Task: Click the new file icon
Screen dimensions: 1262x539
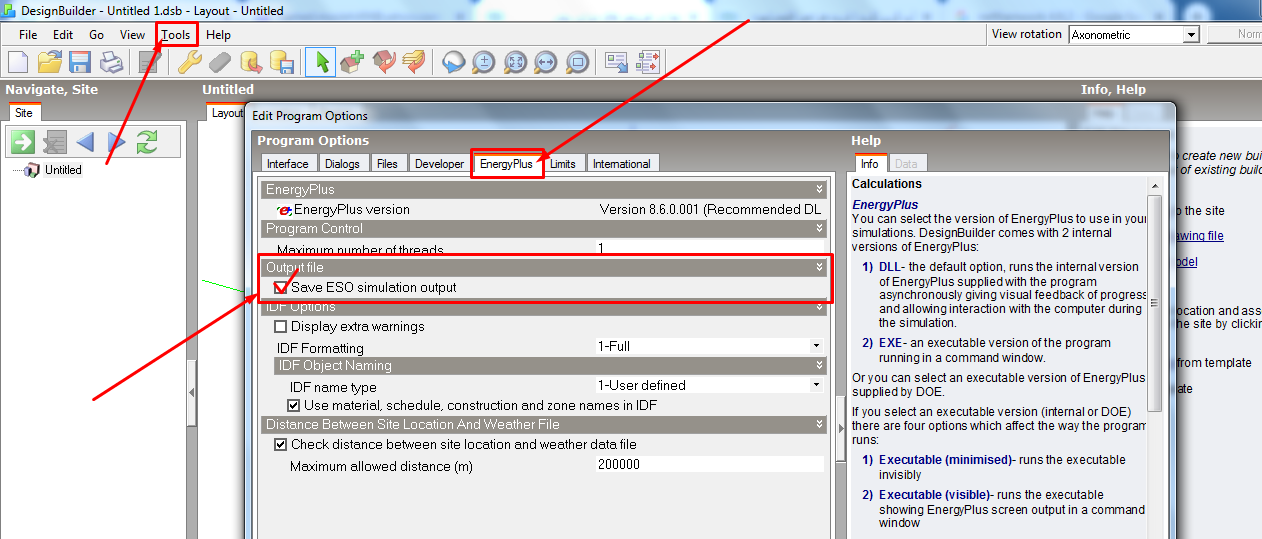Action: [x=18, y=62]
